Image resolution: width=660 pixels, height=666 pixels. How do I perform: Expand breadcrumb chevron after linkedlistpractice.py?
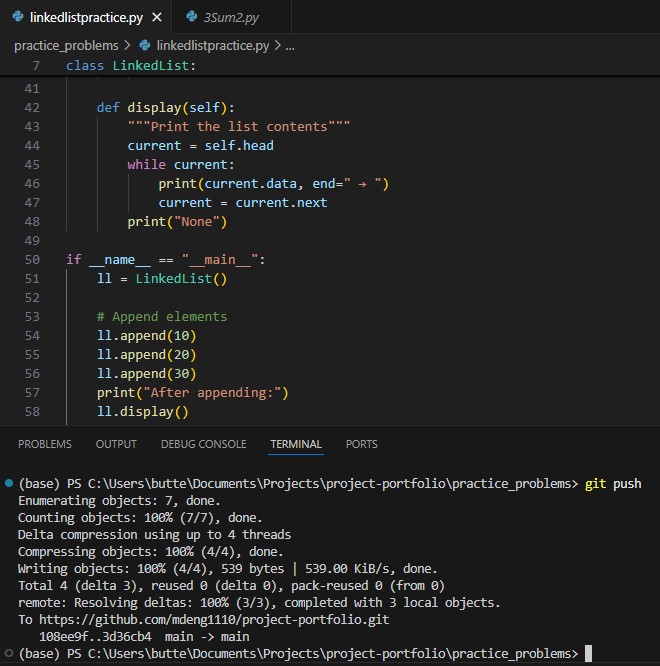tap(277, 45)
